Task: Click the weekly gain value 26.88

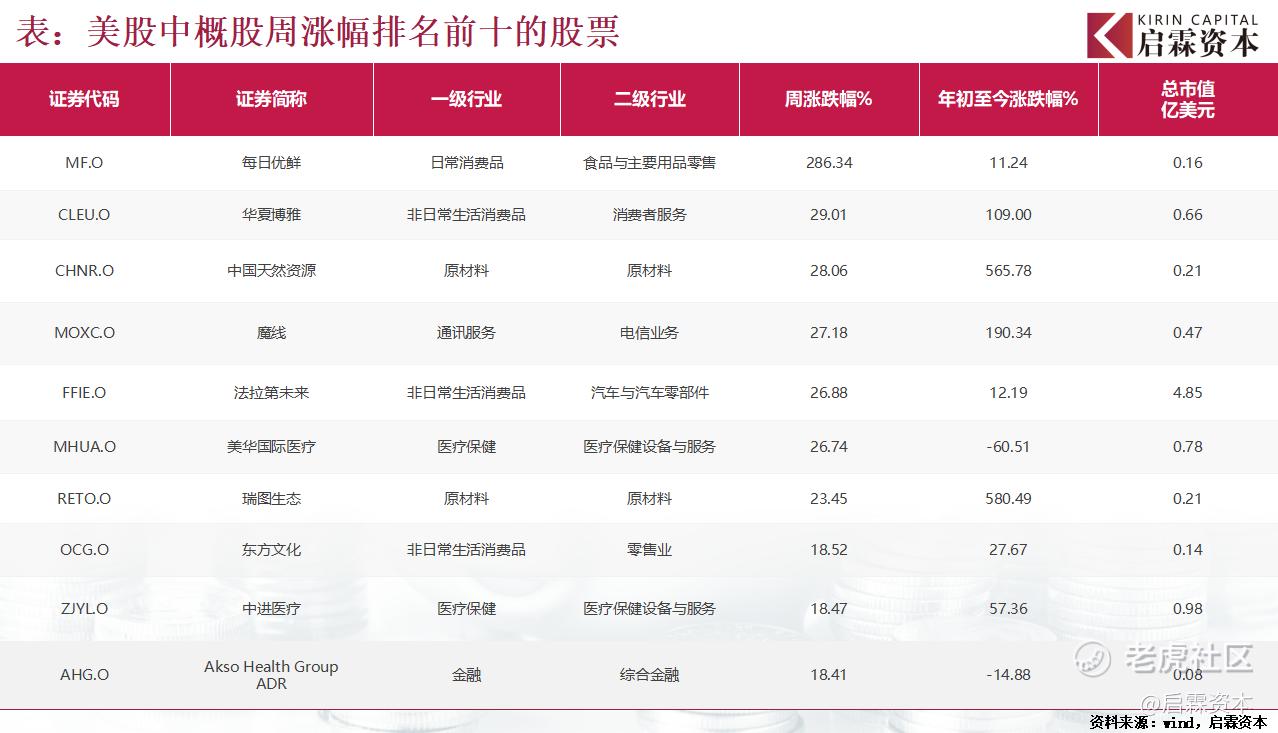Action: tap(829, 392)
